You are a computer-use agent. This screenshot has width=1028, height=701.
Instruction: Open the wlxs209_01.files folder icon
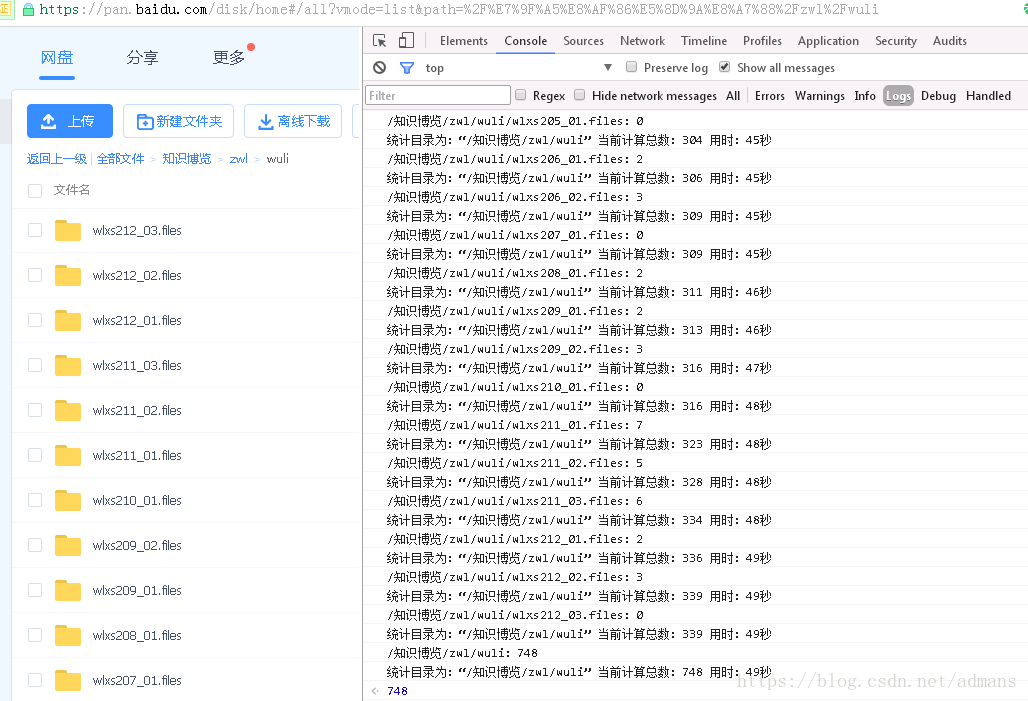coord(68,591)
